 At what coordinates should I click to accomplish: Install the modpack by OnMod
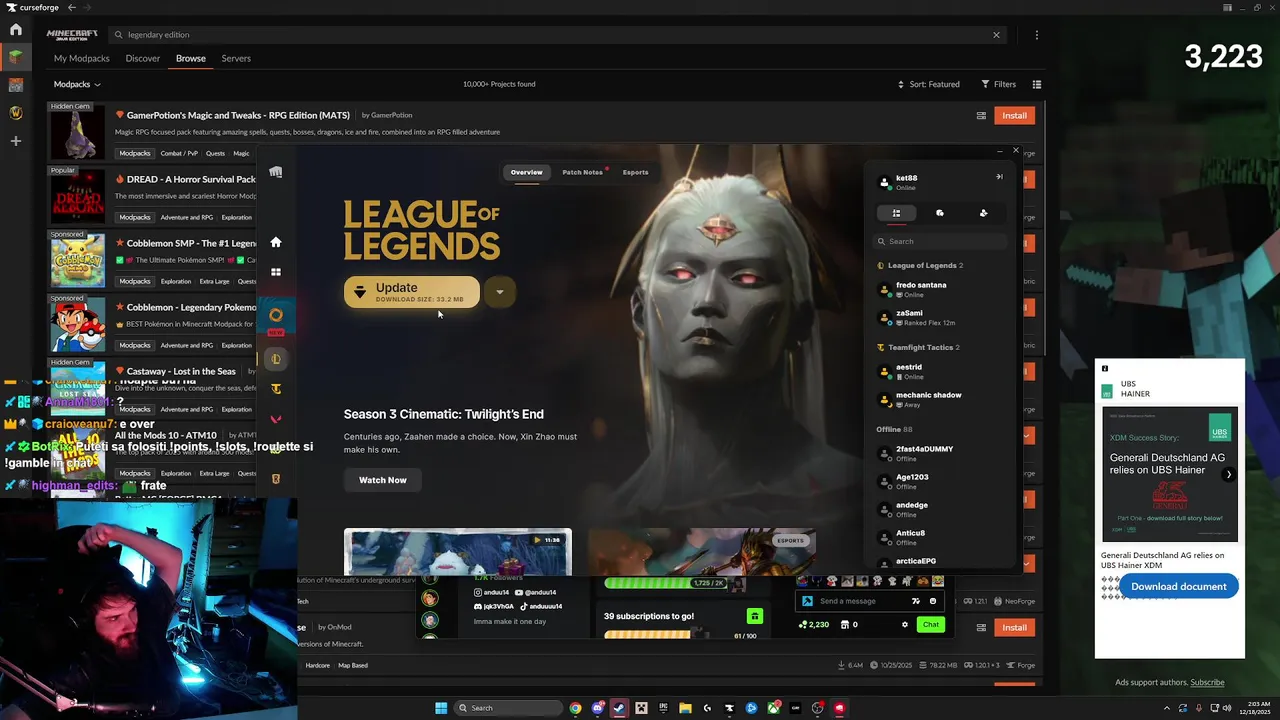pyautogui.click(x=1014, y=627)
